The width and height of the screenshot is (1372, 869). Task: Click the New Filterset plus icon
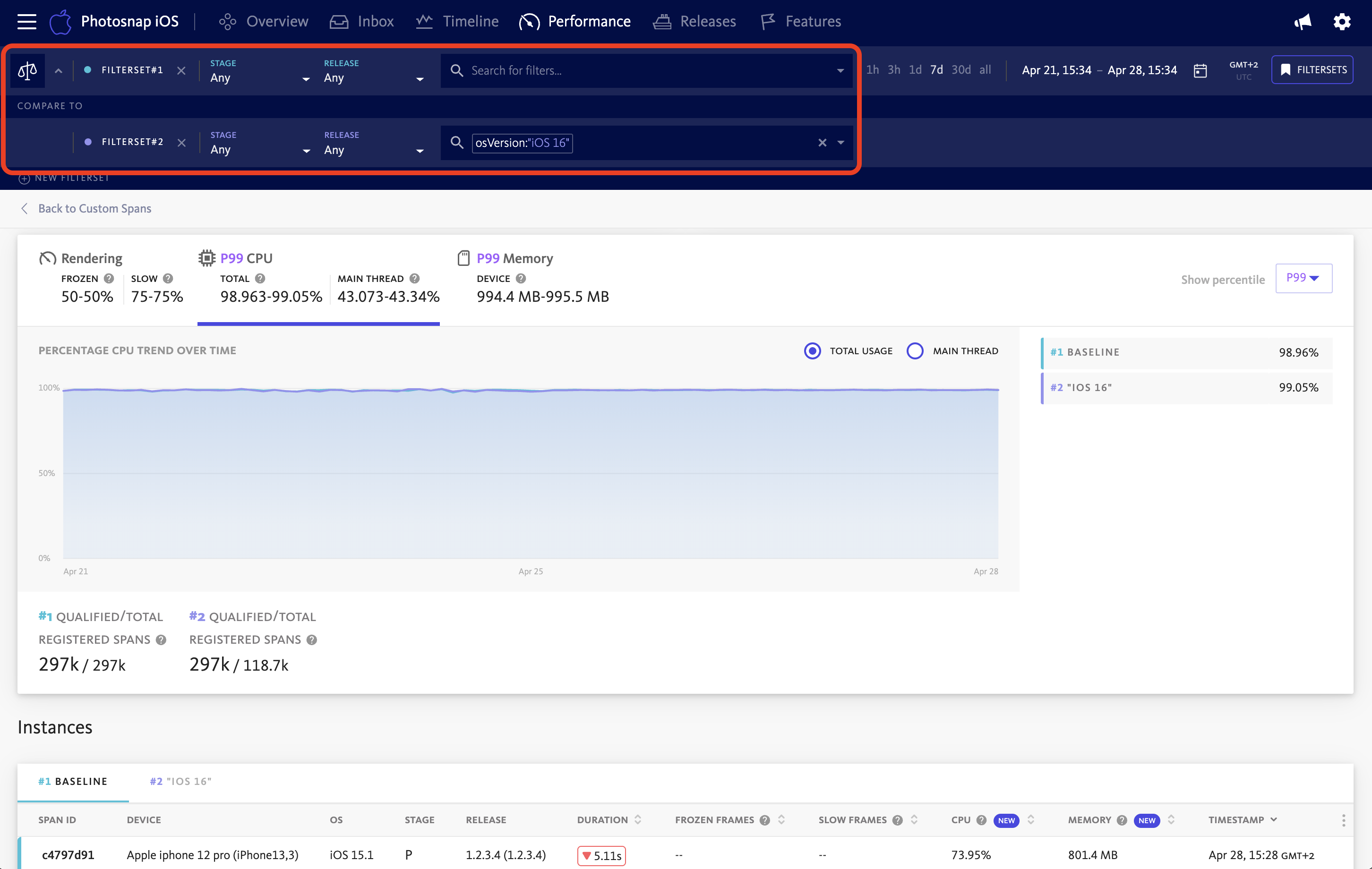tap(24, 178)
